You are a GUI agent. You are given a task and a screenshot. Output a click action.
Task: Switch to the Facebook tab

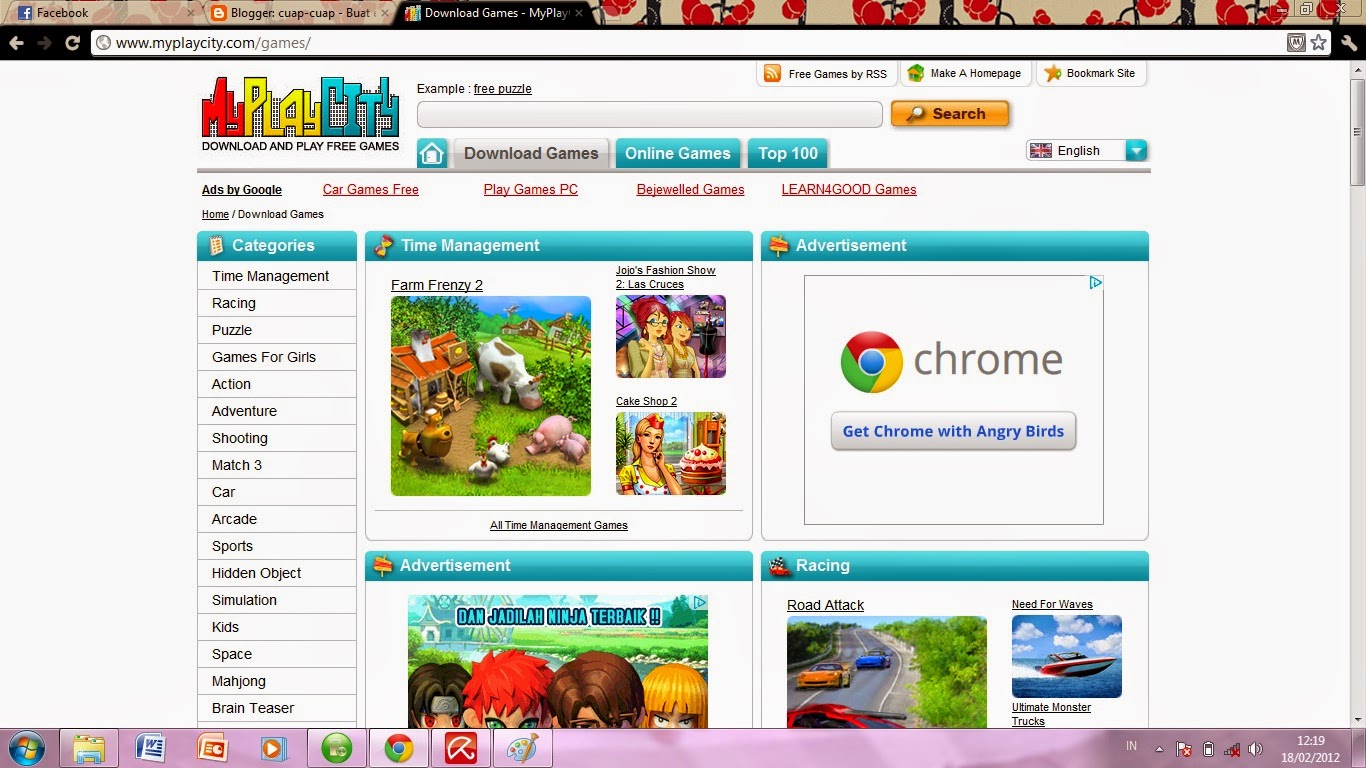[x=100, y=13]
